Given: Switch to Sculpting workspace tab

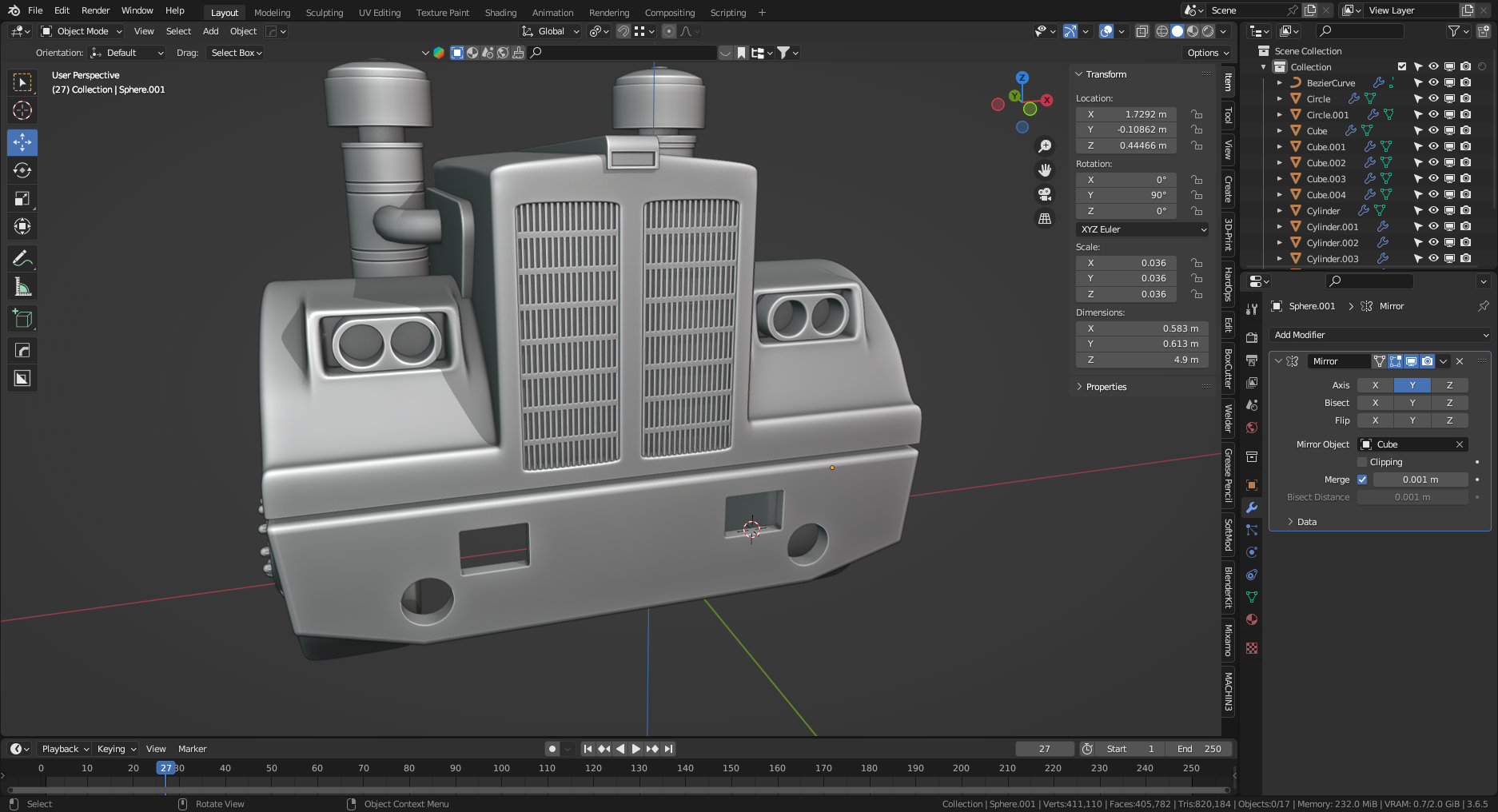Looking at the screenshot, I should pyautogui.click(x=325, y=12).
